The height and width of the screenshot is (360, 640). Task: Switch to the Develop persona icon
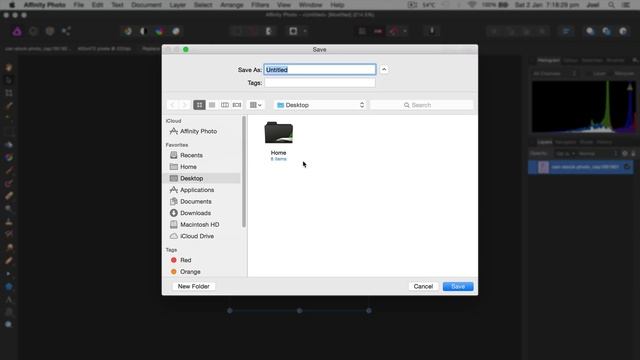tap(50, 31)
